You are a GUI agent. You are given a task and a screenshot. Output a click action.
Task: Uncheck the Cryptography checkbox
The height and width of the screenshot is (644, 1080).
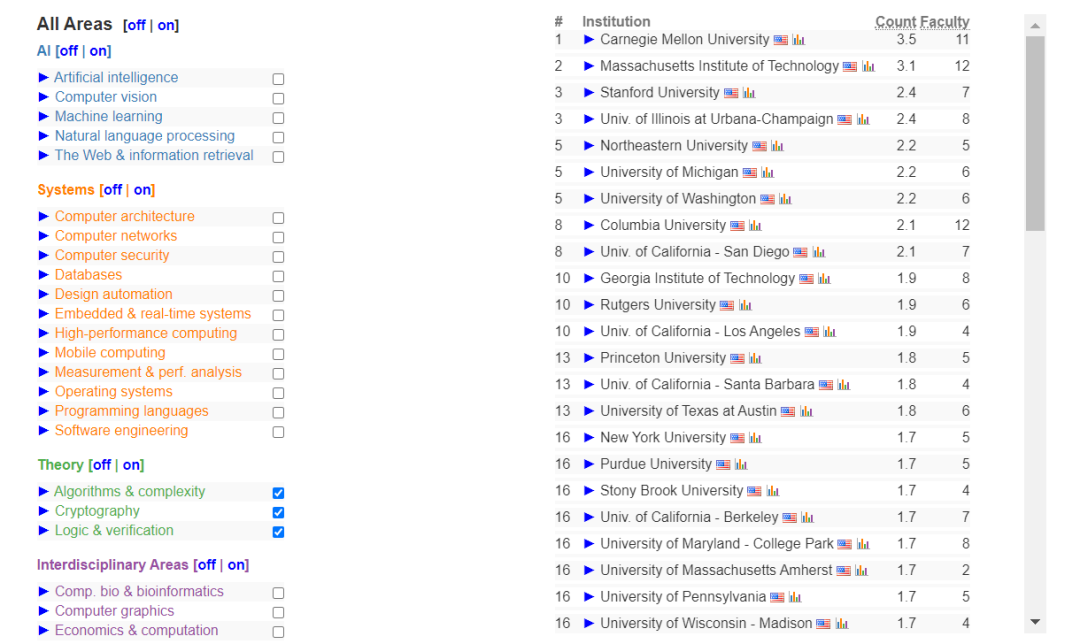(x=278, y=512)
